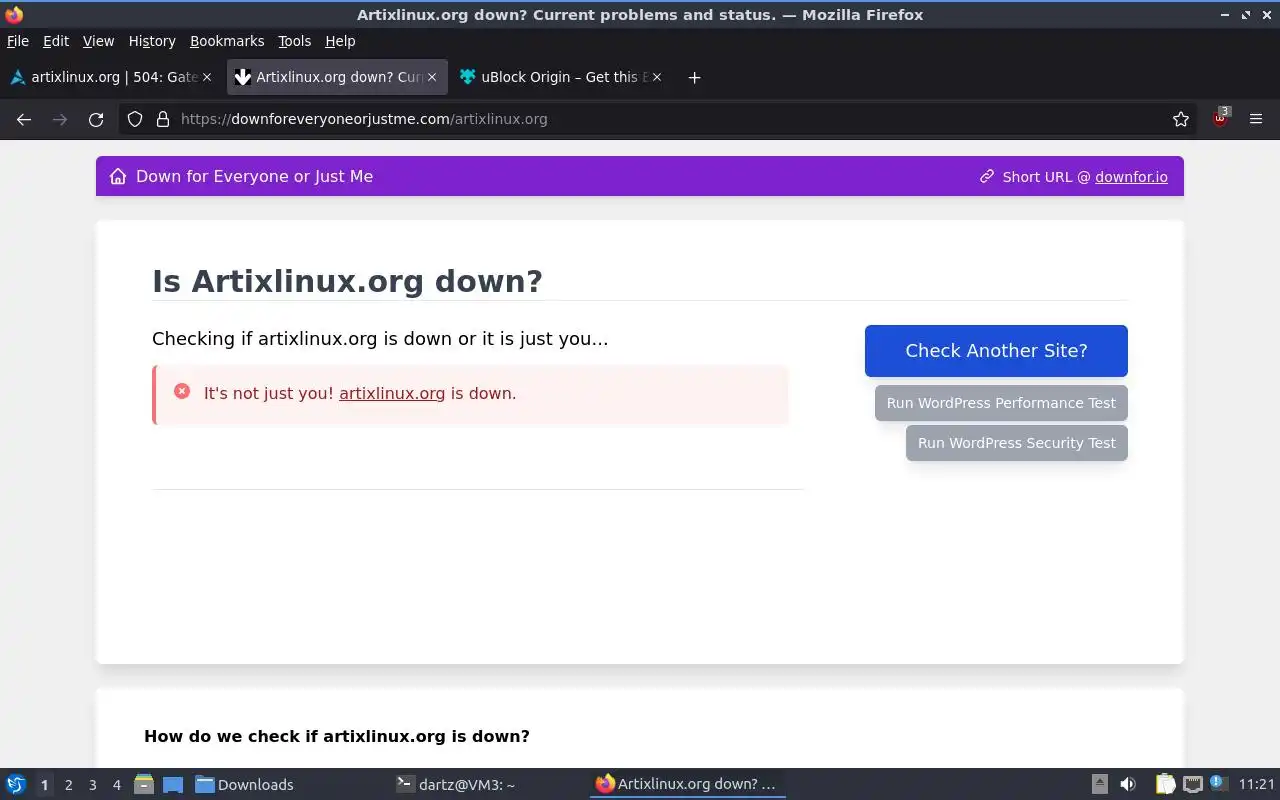The width and height of the screenshot is (1280, 800).
Task: Select the Firefox taskbar window entry
Action: pyautogui.click(x=687, y=784)
